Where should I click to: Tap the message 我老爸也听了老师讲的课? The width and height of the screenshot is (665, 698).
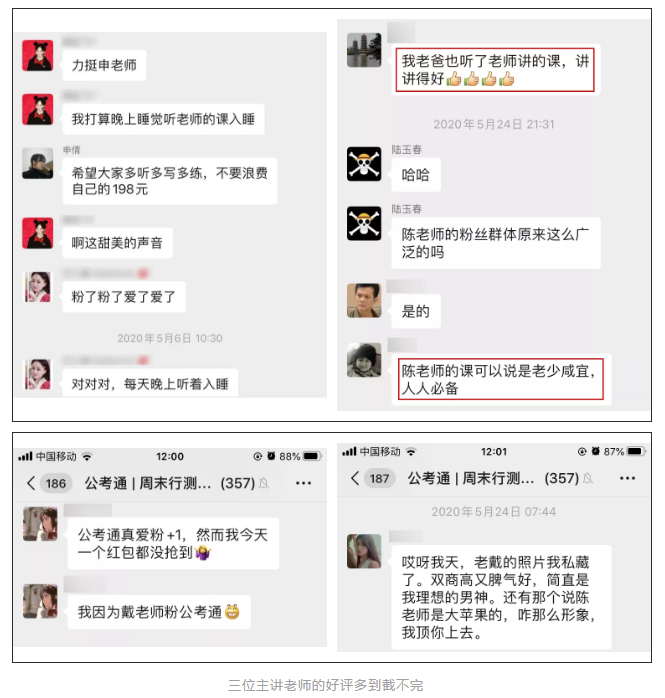point(496,69)
